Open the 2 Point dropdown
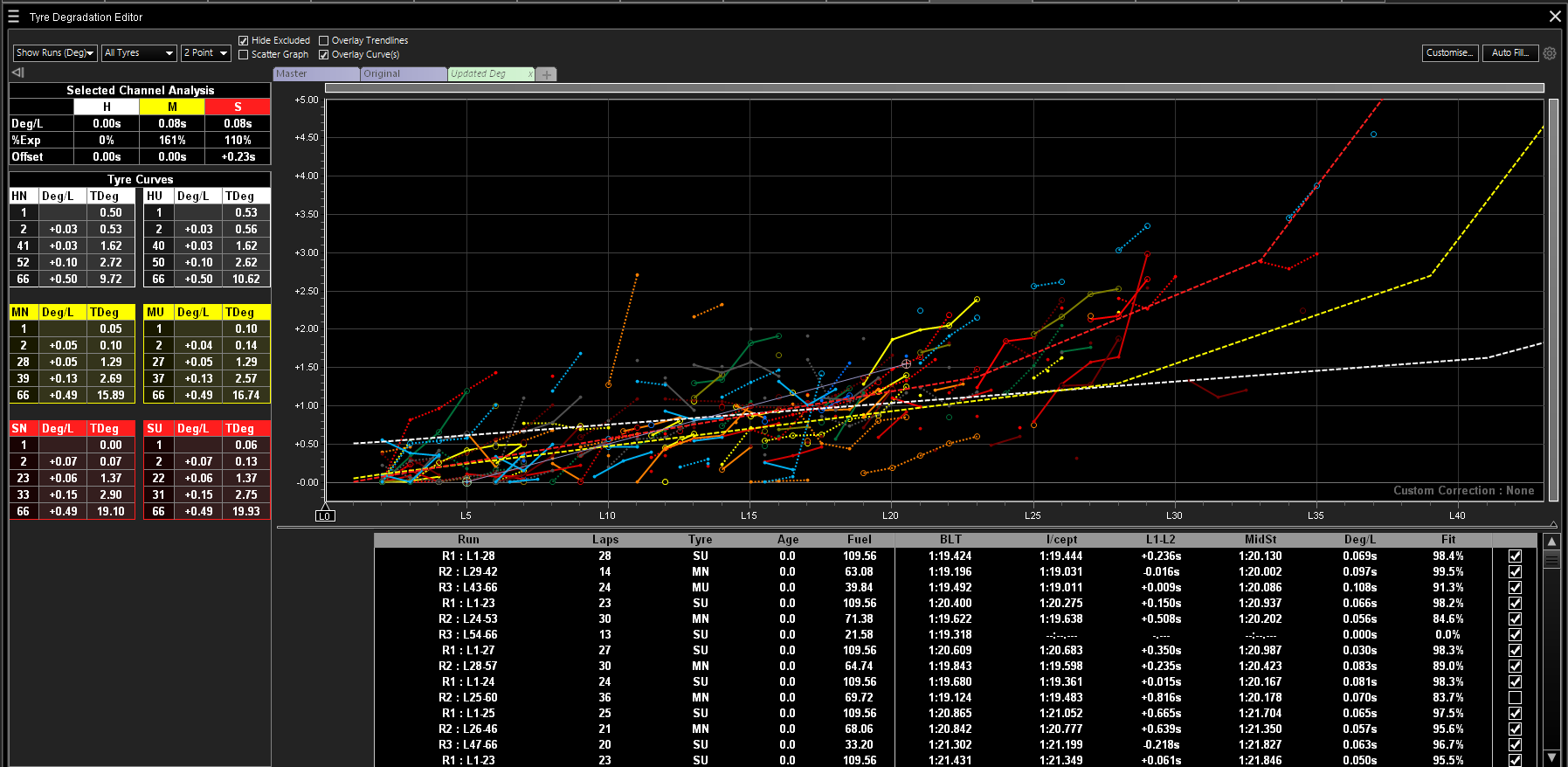1568x767 pixels. pos(205,53)
